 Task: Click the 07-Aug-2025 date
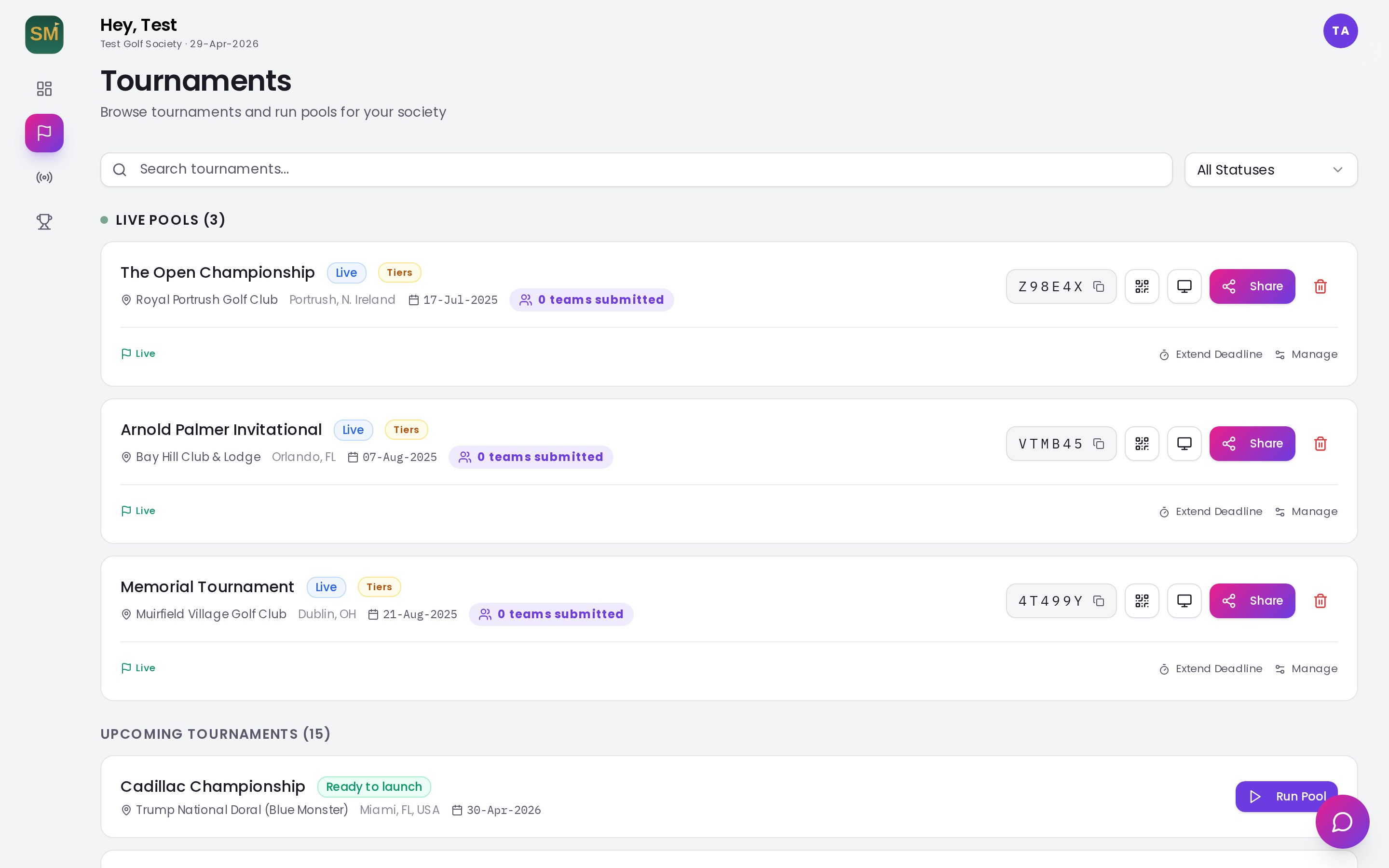pos(399,458)
